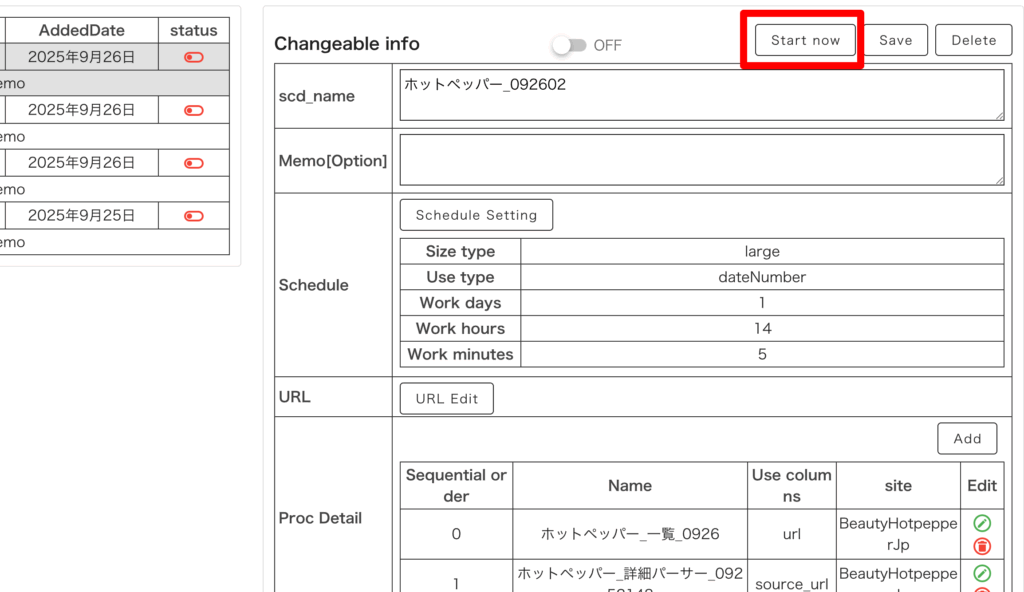The height and width of the screenshot is (592, 1024).
Task: Click the status column header
Action: coord(194,31)
